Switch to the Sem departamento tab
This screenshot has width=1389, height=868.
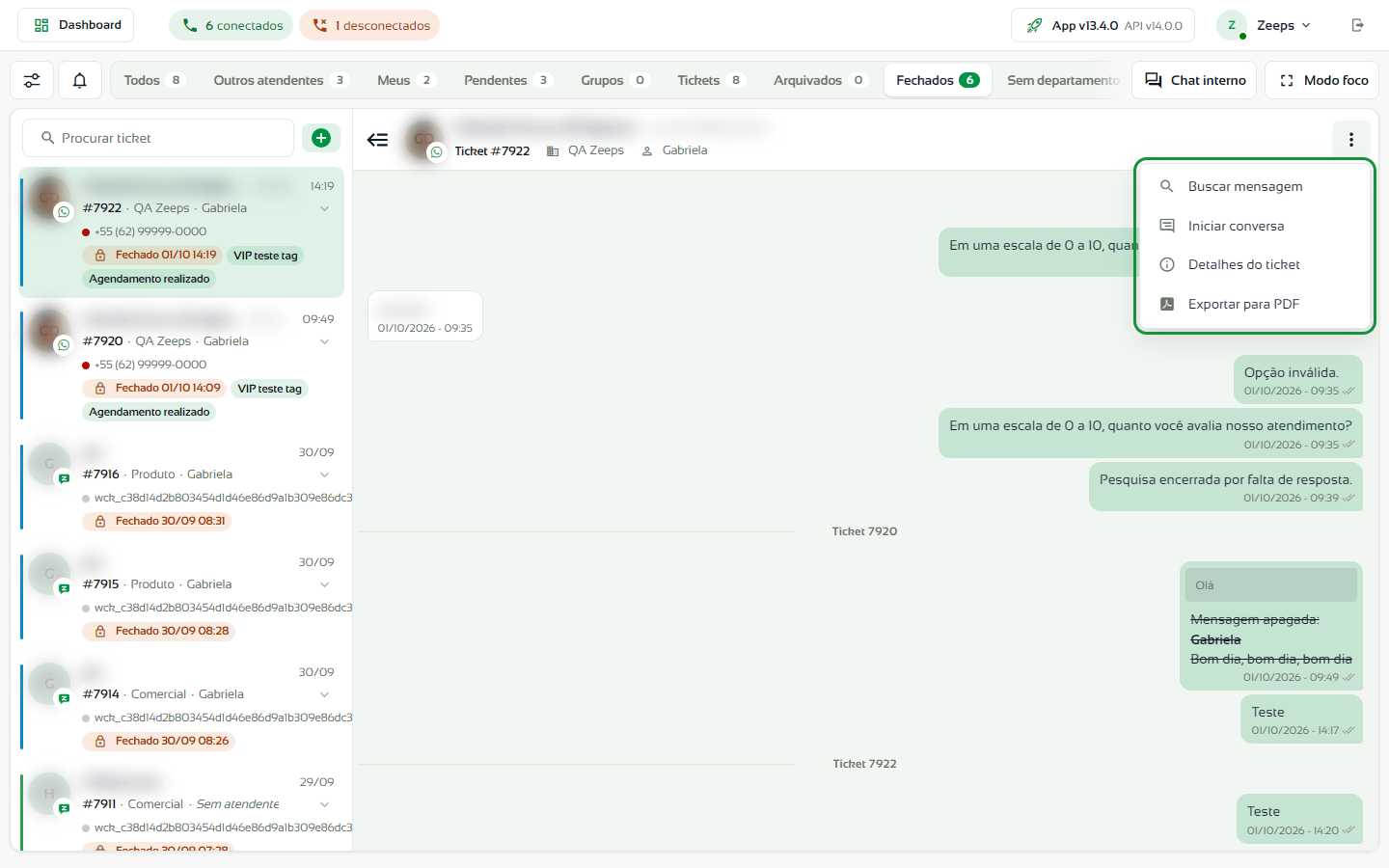coord(1062,80)
